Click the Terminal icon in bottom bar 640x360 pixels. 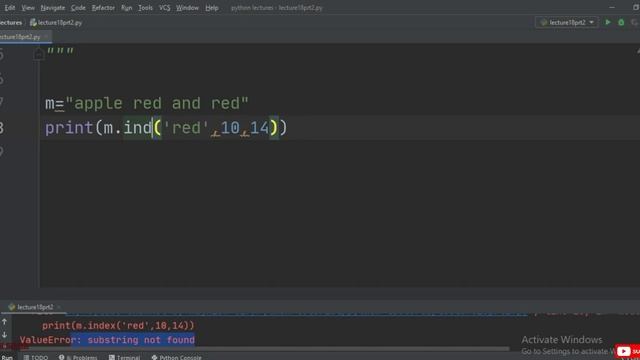(x=112, y=357)
